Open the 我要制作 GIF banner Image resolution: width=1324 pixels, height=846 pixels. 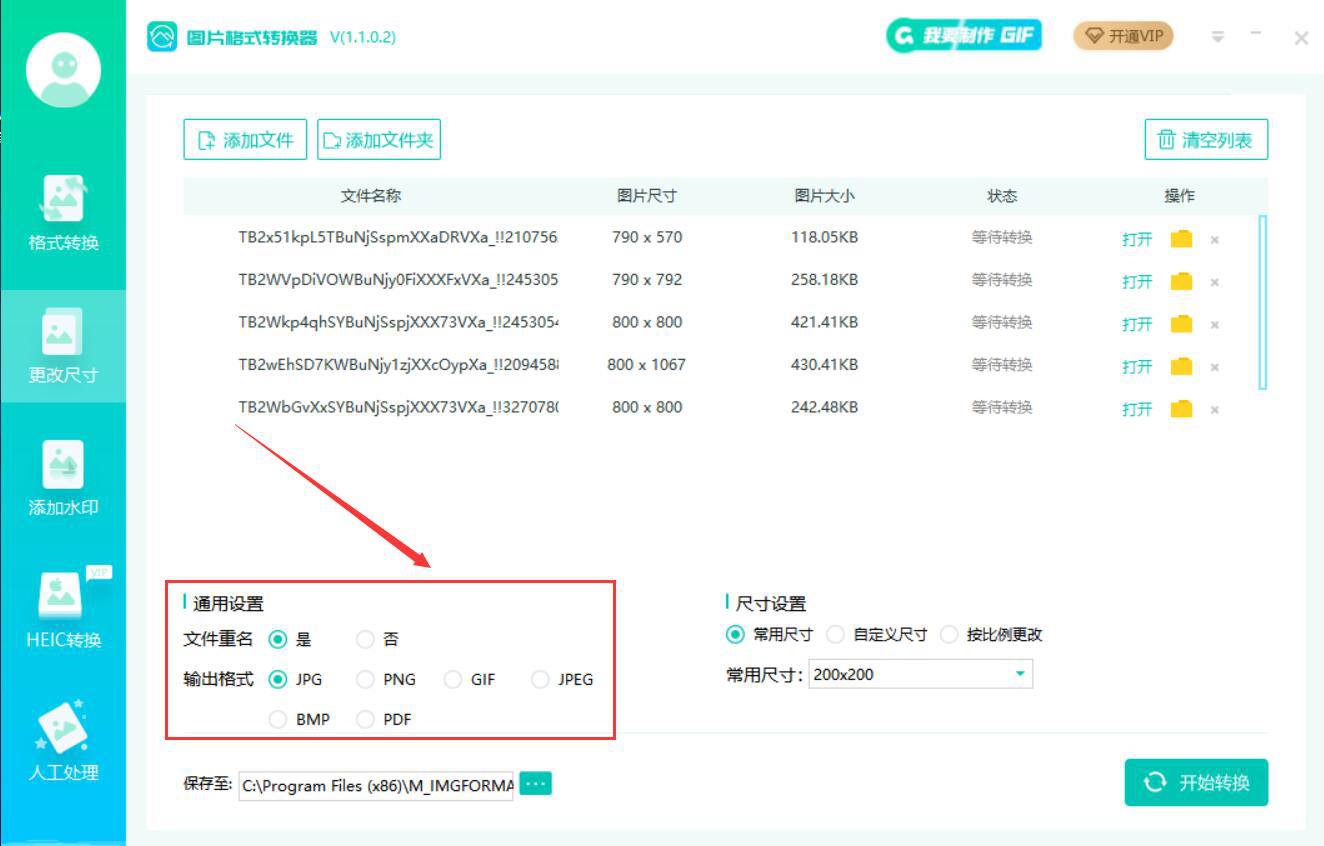[x=963, y=36]
